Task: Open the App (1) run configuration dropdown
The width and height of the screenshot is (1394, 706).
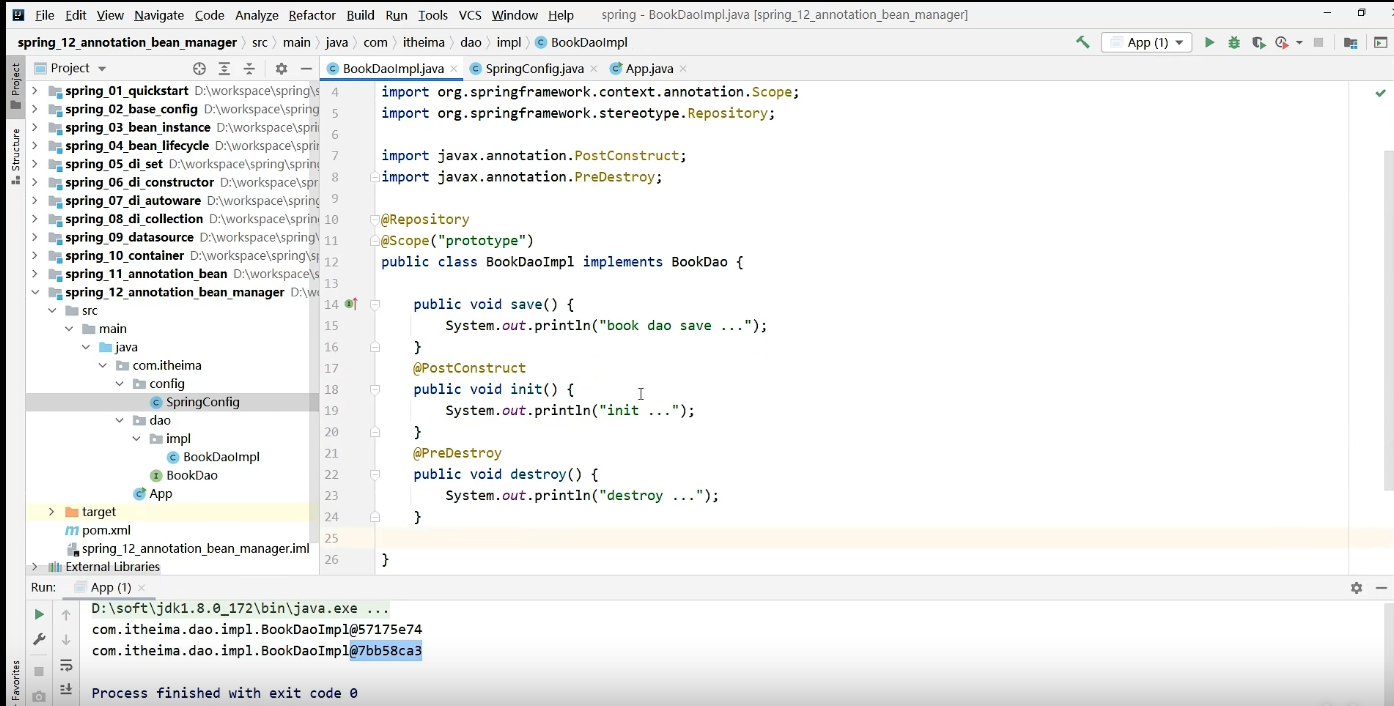Action: 1147,43
